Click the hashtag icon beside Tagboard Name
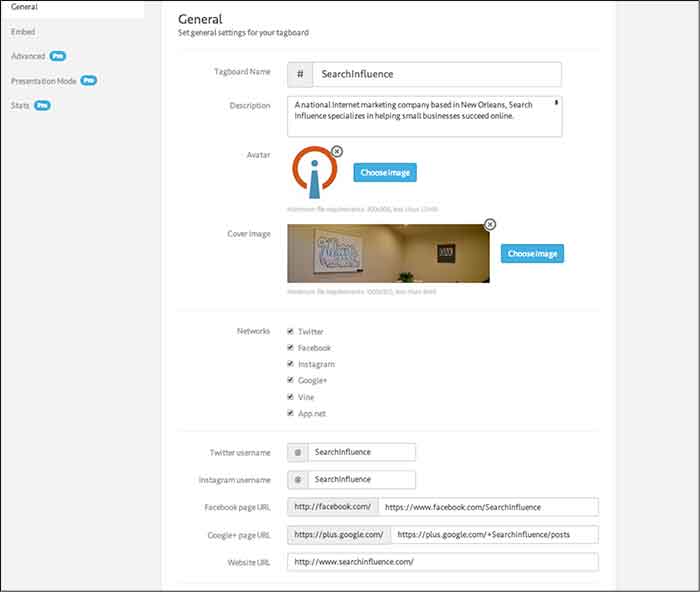The width and height of the screenshot is (700, 592). (x=300, y=74)
